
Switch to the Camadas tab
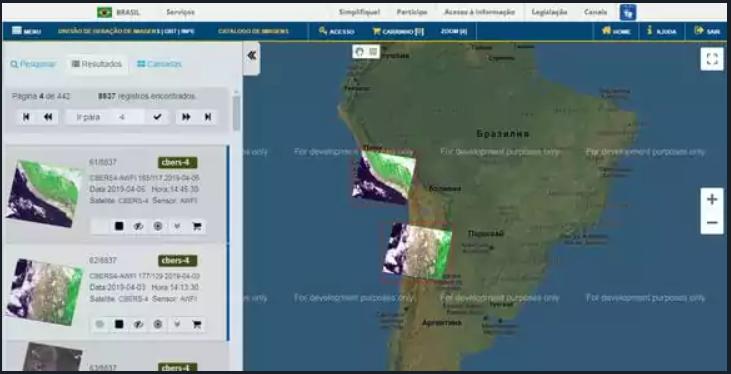click(x=159, y=64)
